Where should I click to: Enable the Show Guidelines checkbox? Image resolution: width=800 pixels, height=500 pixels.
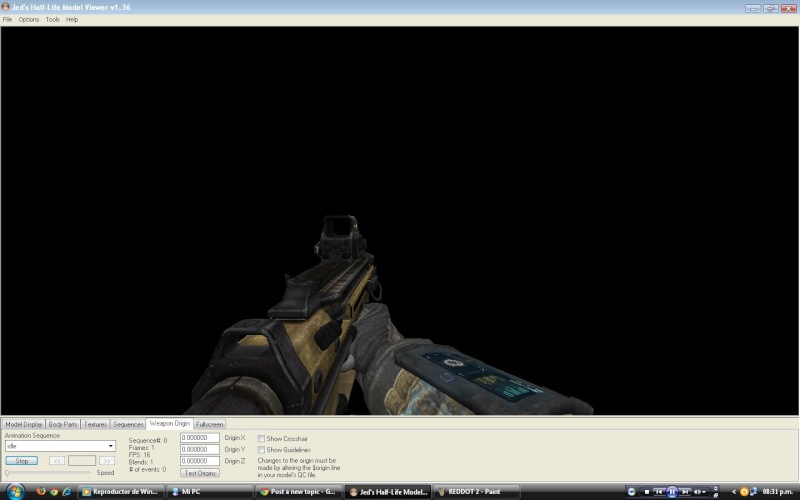point(261,450)
